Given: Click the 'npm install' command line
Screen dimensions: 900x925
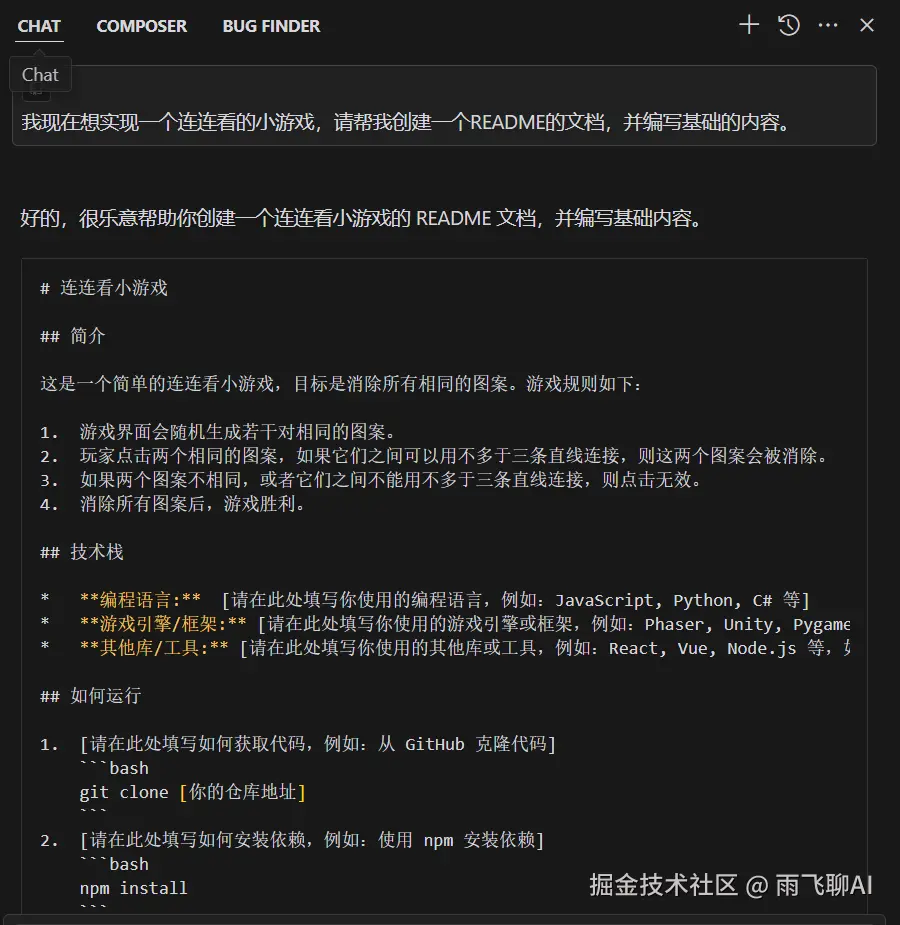Looking at the screenshot, I should [133, 888].
